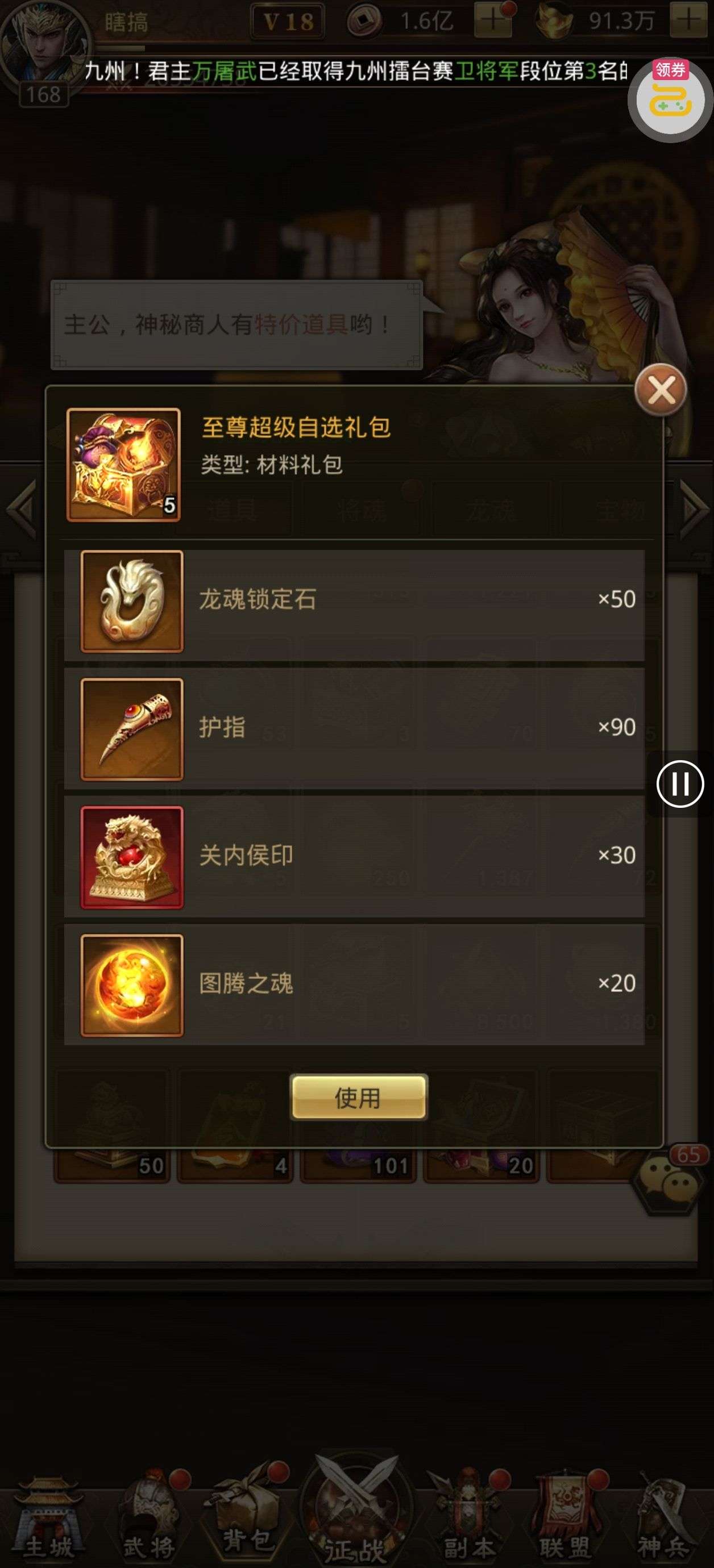Select the 图腾之魂 fire orb icon
Viewport: 714px width, 1568px height.
[x=131, y=985]
